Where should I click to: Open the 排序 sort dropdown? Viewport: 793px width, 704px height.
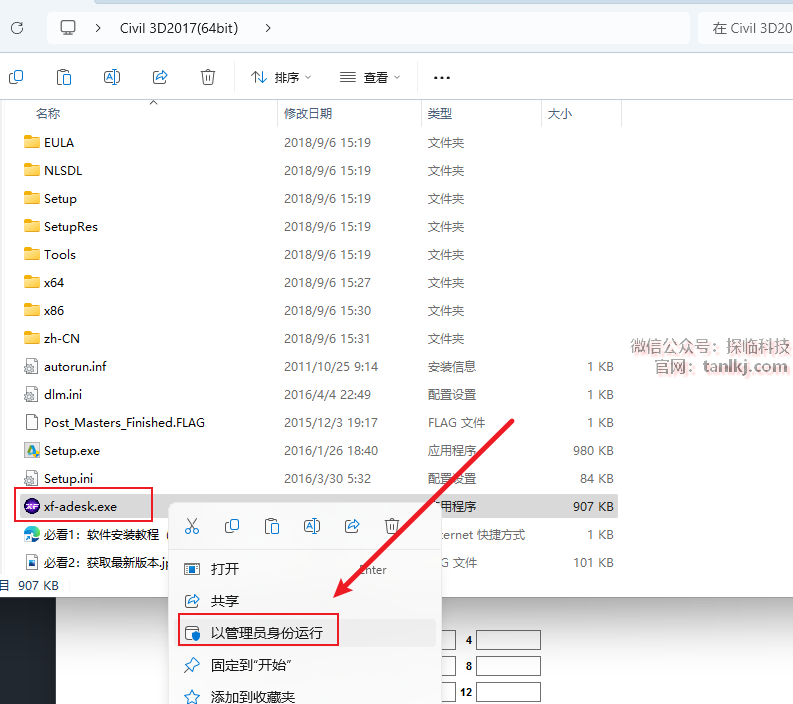281,77
